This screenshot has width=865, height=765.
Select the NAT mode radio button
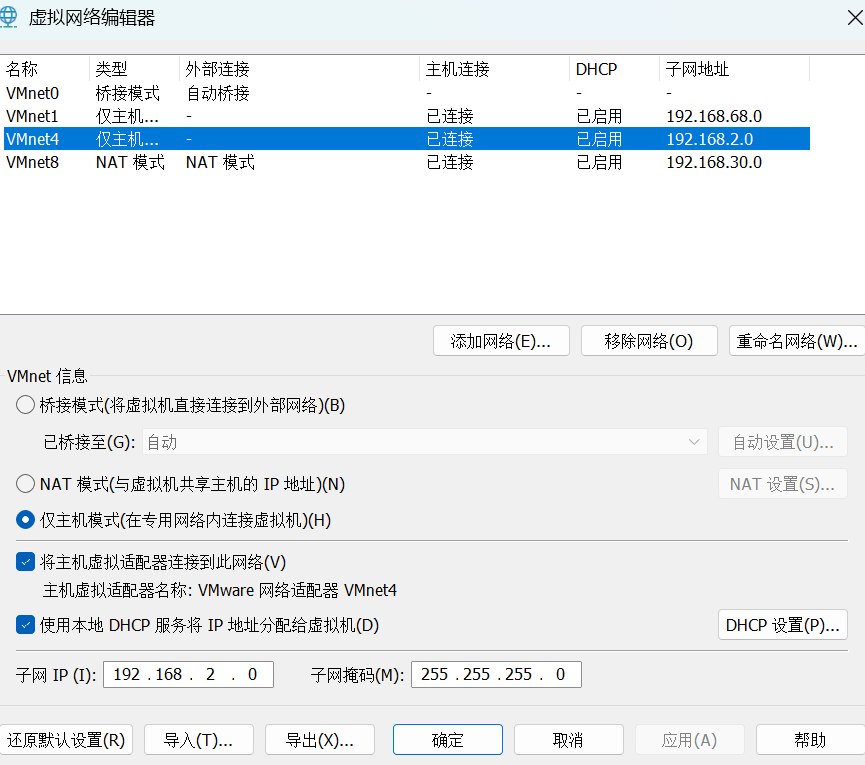click(26, 484)
